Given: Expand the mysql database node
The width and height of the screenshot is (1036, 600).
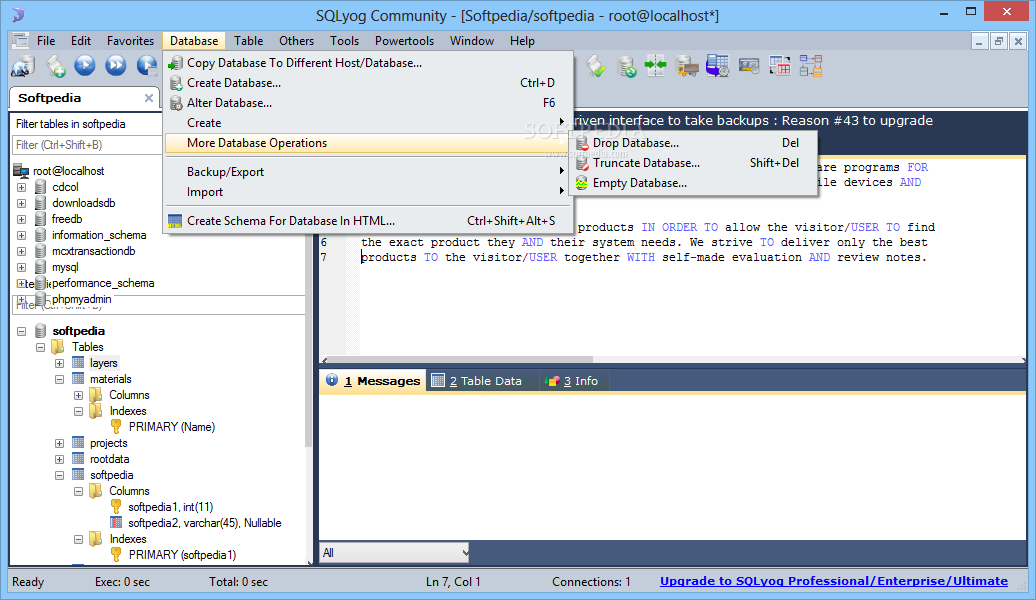Looking at the screenshot, I should (21, 267).
